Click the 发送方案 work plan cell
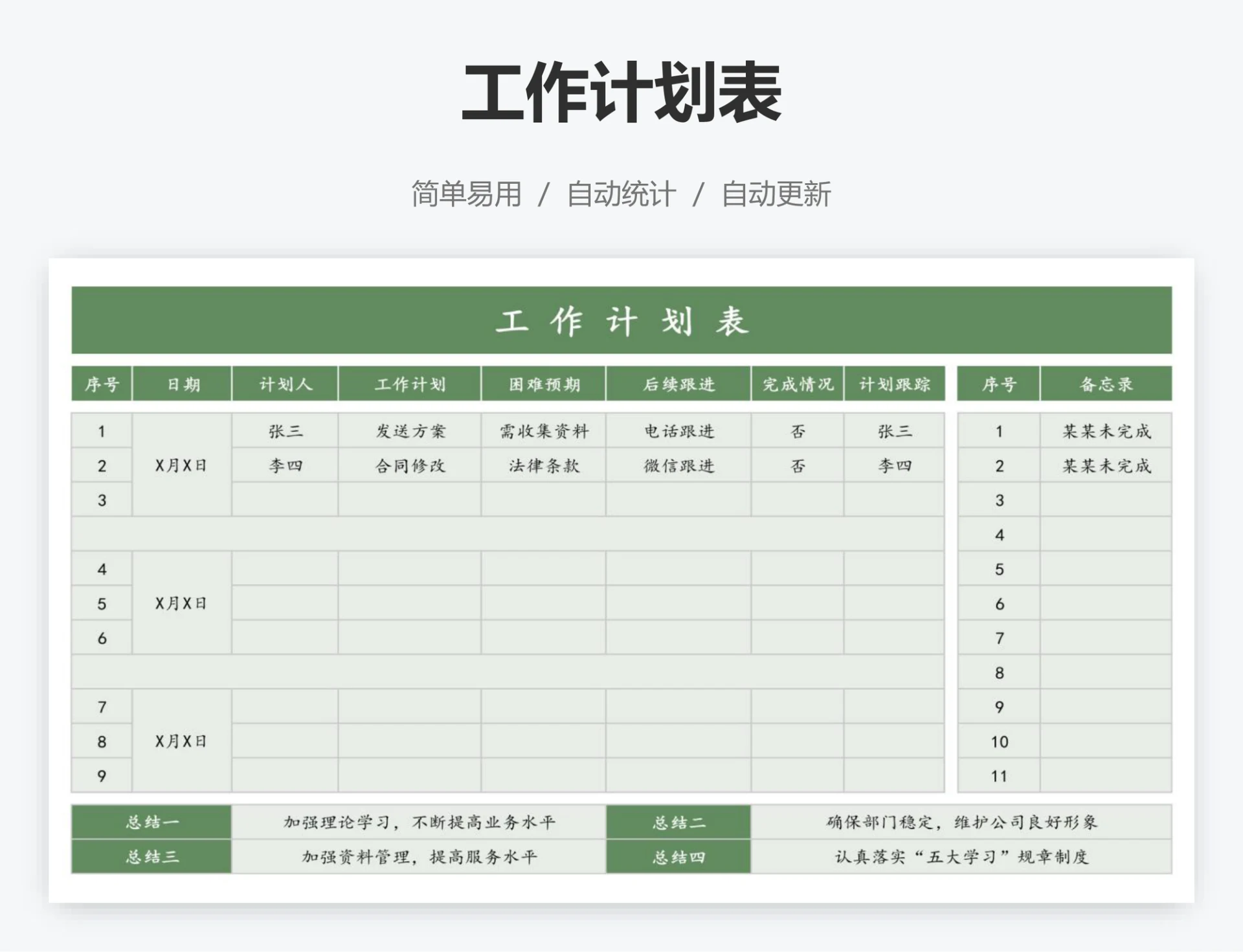The image size is (1243, 952). (x=409, y=430)
